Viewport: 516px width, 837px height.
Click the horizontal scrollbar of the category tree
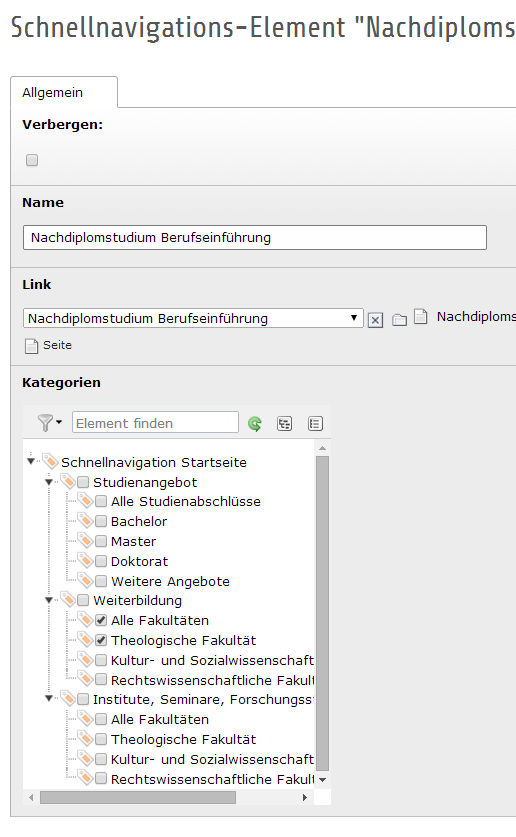pos(138,797)
